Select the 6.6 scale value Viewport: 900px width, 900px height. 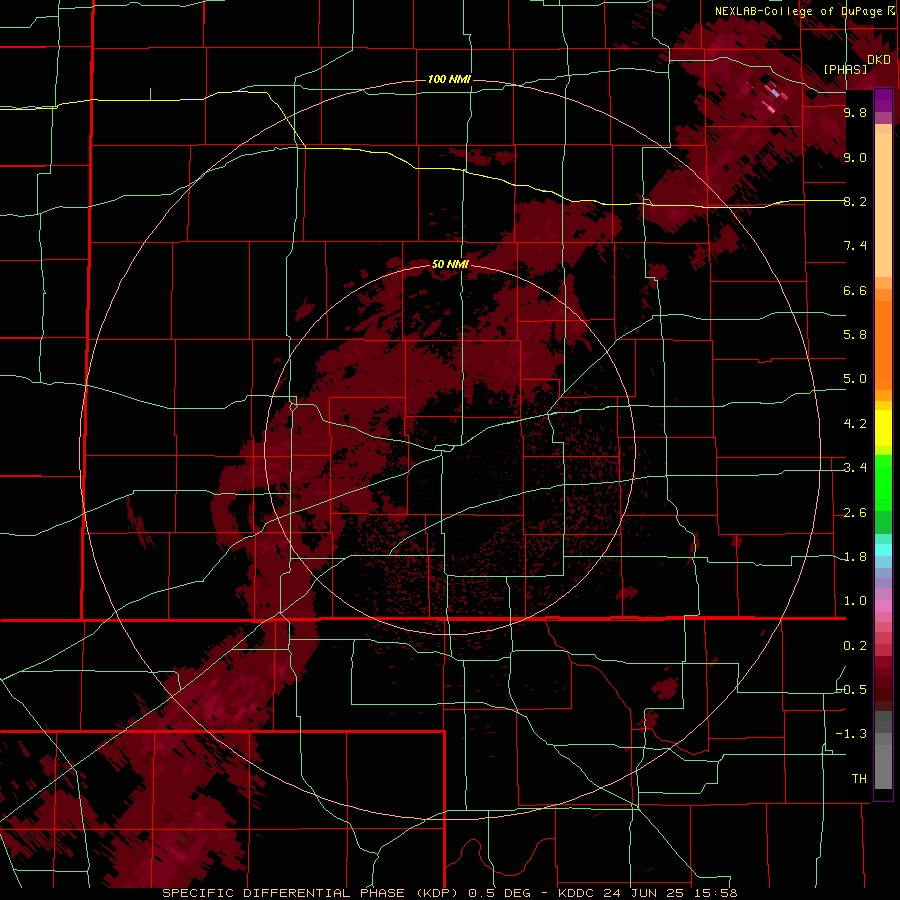tap(855, 290)
